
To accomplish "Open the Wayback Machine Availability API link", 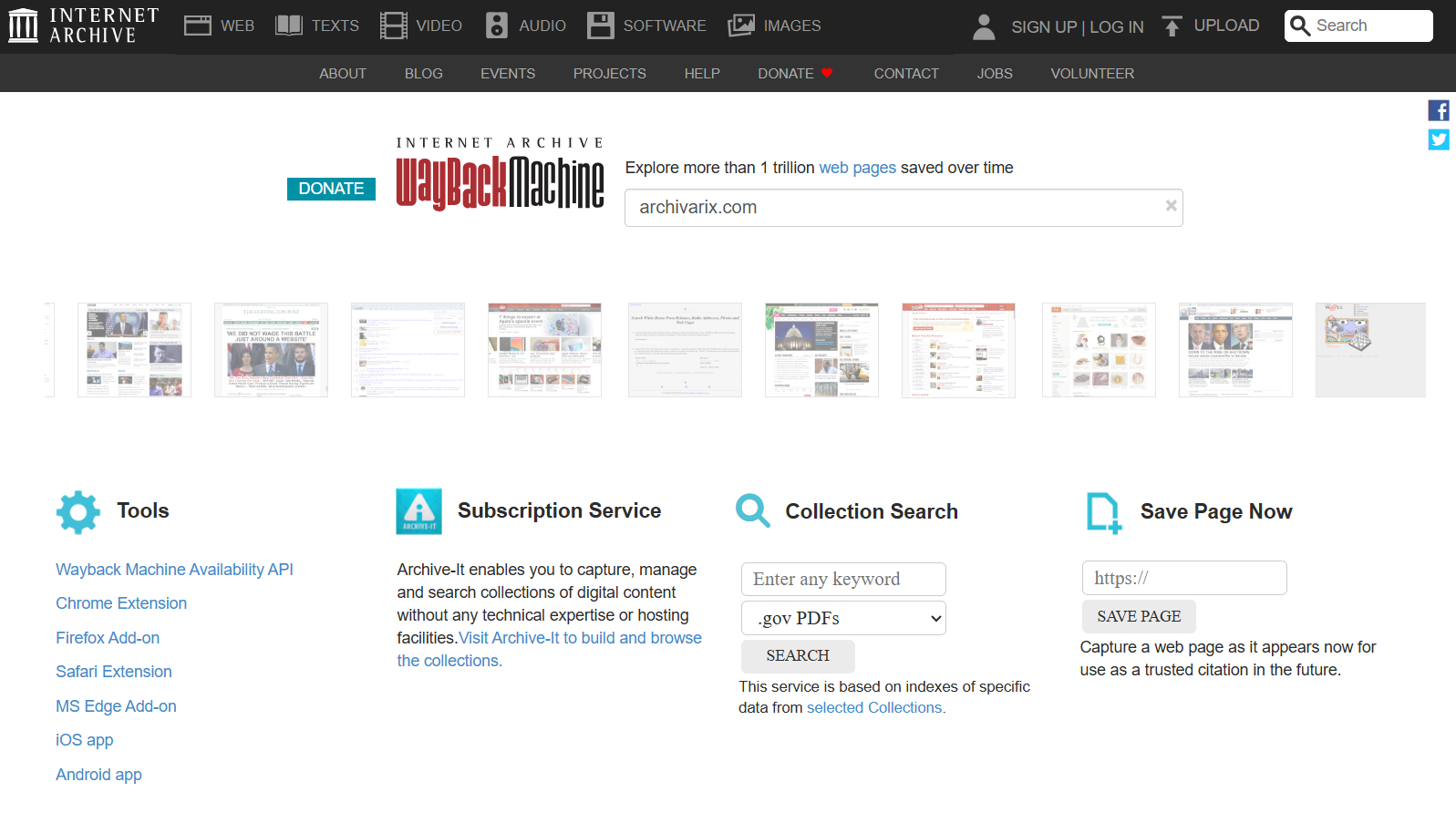I will click(x=174, y=570).
